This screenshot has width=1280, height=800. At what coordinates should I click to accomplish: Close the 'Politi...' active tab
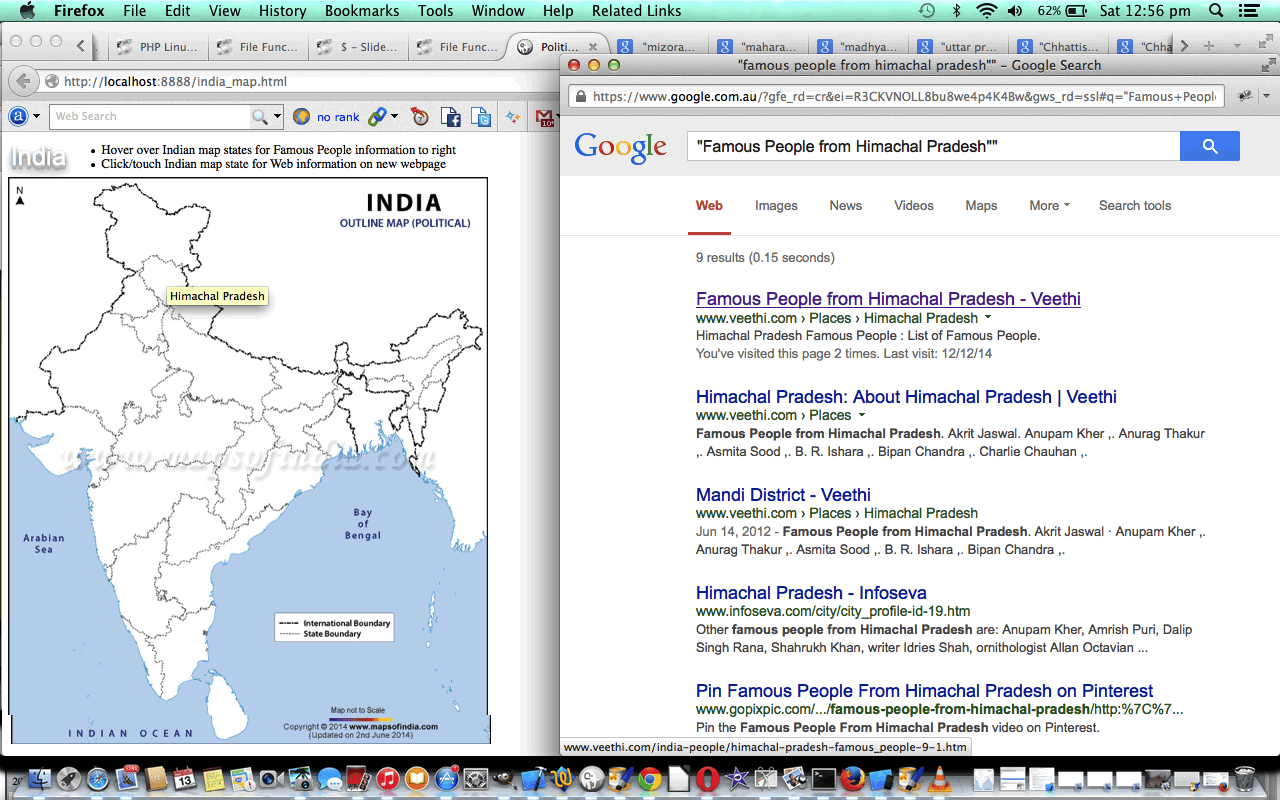593,47
